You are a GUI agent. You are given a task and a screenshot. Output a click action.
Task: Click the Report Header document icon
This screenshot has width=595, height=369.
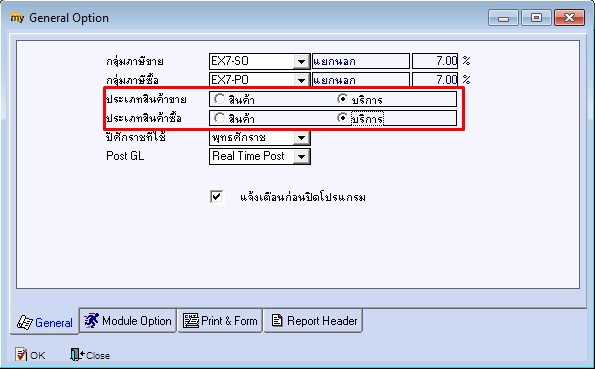click(x=277, y=321)
